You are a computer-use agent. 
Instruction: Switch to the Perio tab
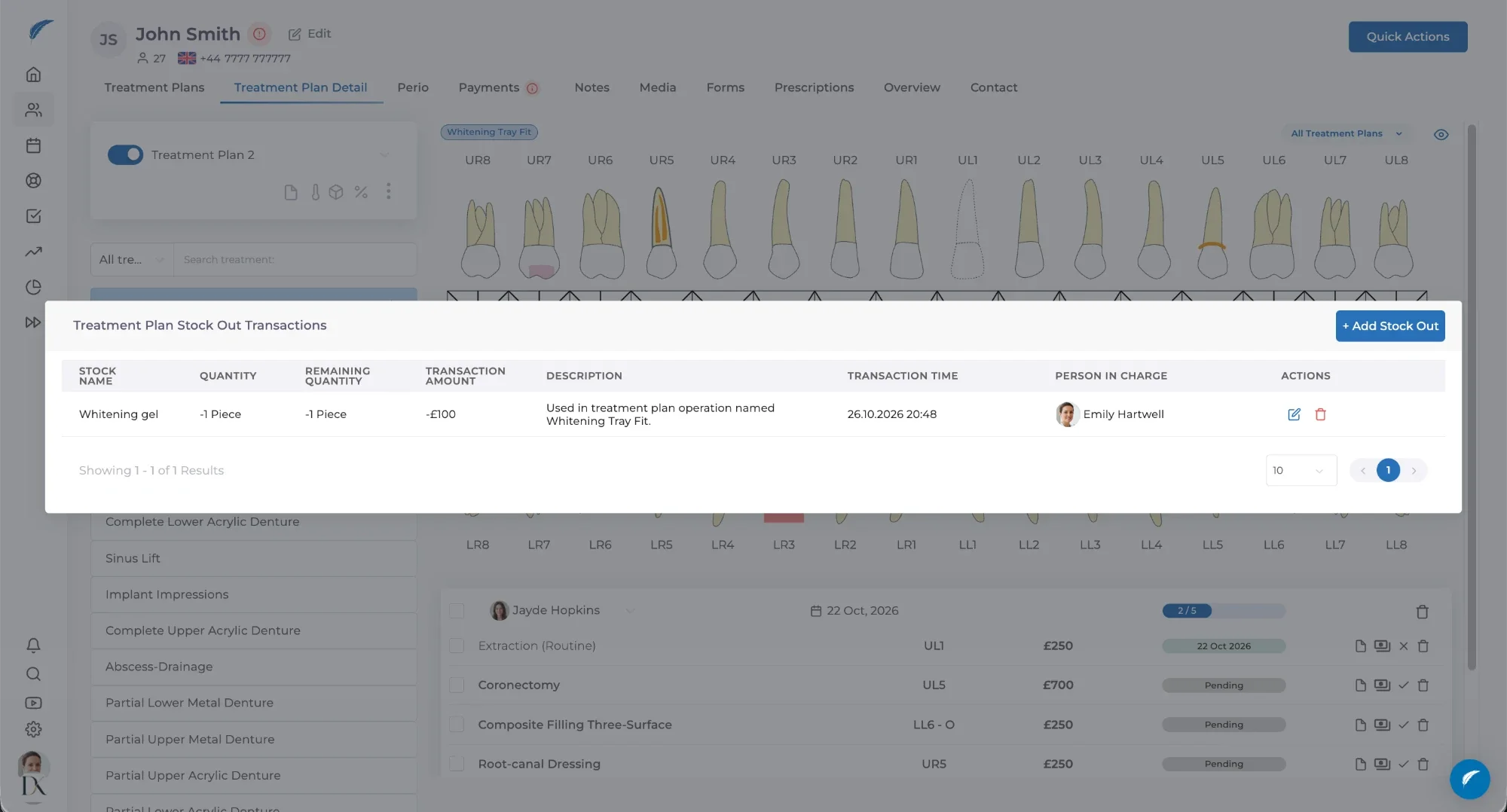413,87
